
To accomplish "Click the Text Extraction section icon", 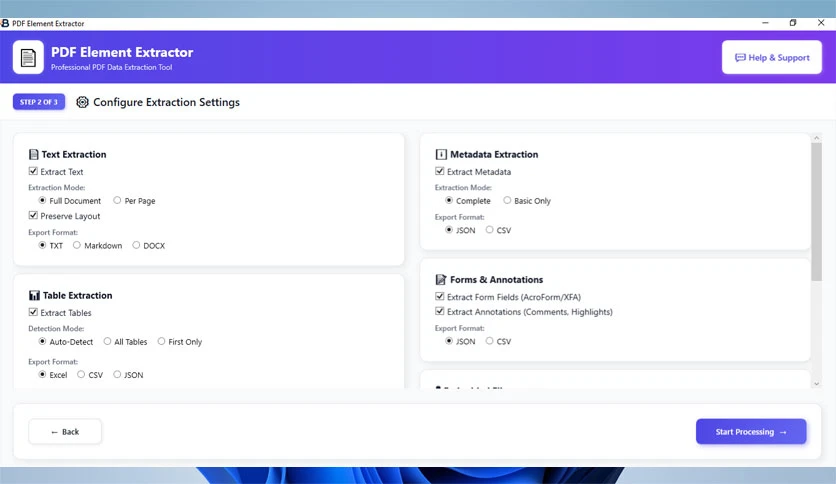I will coord(34,155).
